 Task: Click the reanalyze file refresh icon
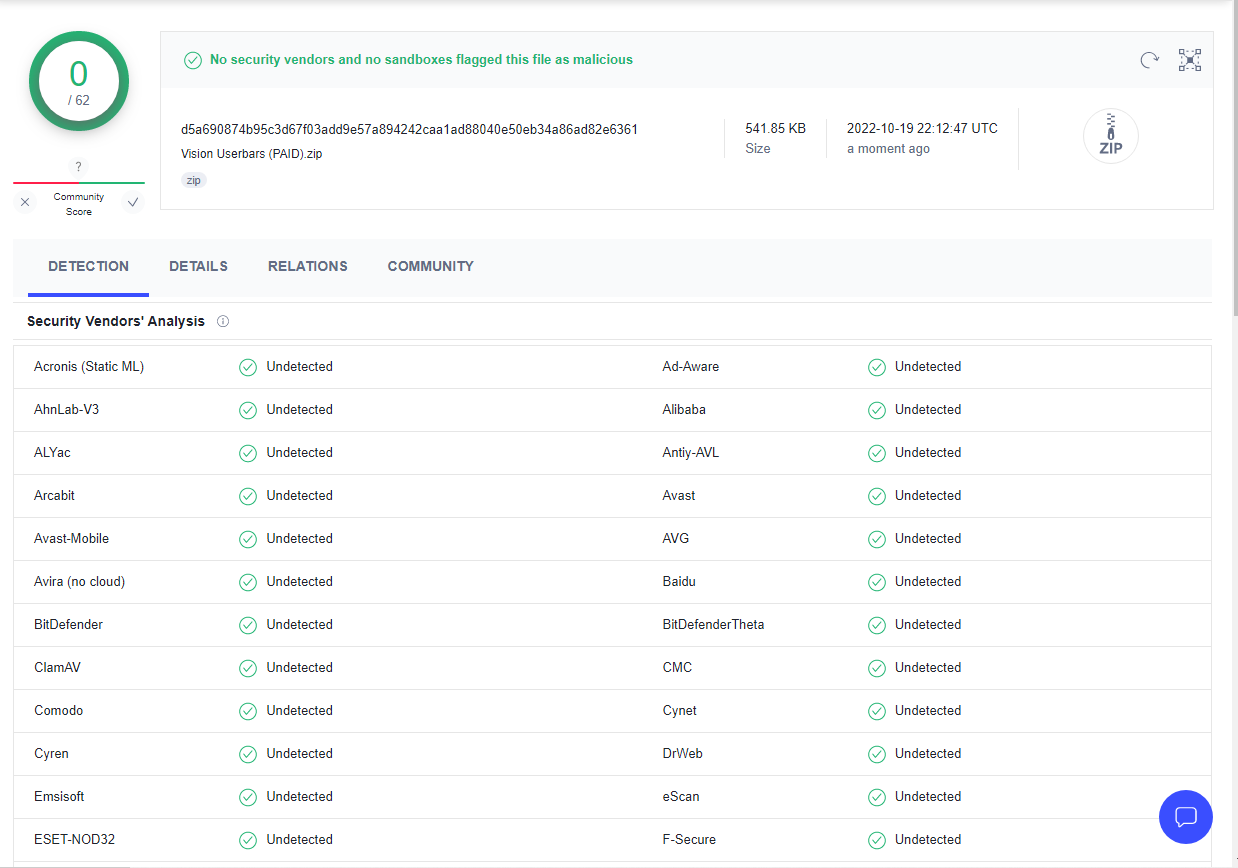point(1150,60)
